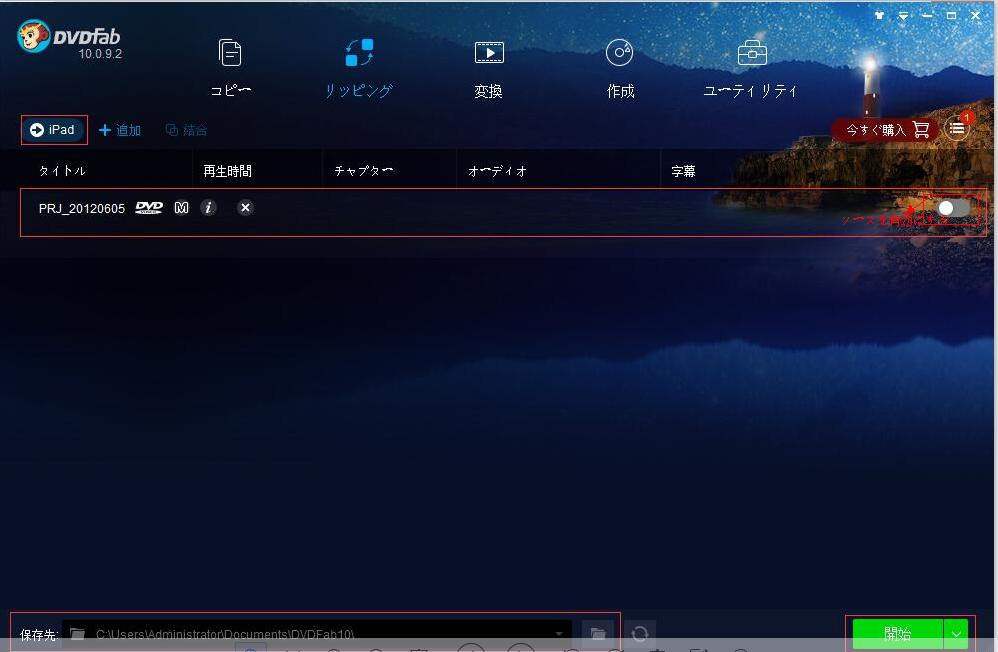Click 追加 to add a source

pos(120,129)
